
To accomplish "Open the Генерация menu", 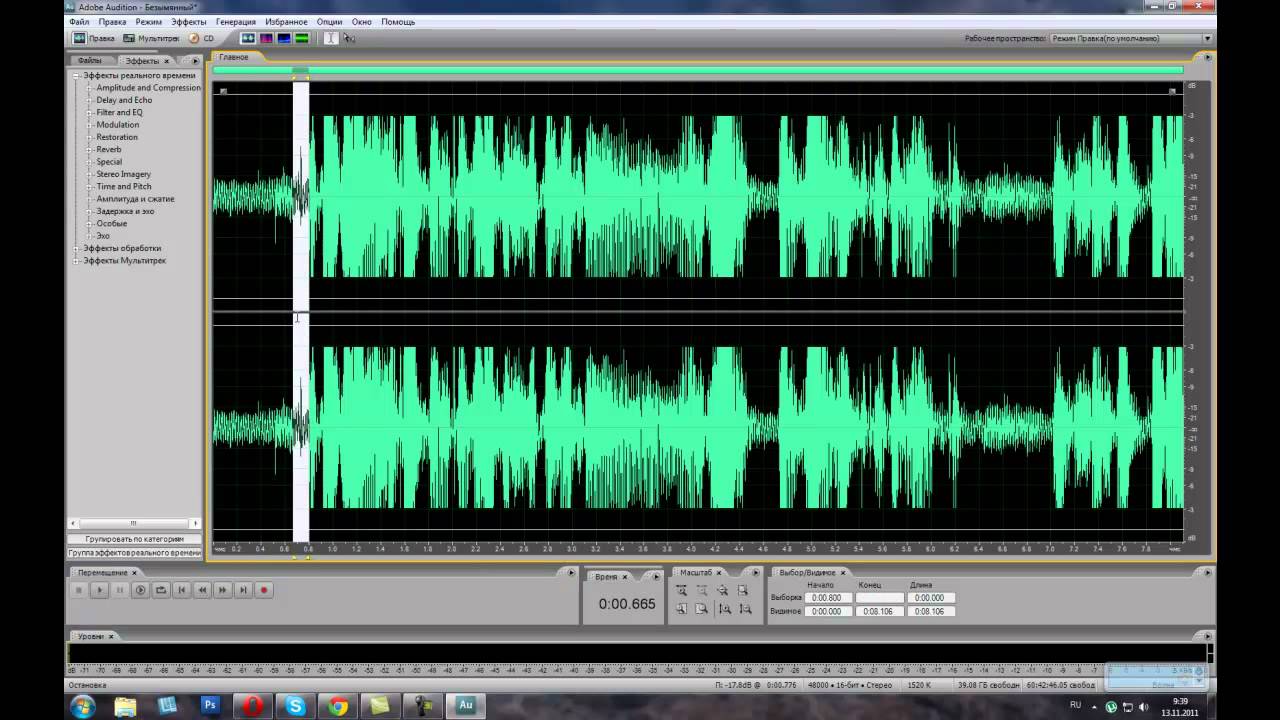I will coord(236,21).
